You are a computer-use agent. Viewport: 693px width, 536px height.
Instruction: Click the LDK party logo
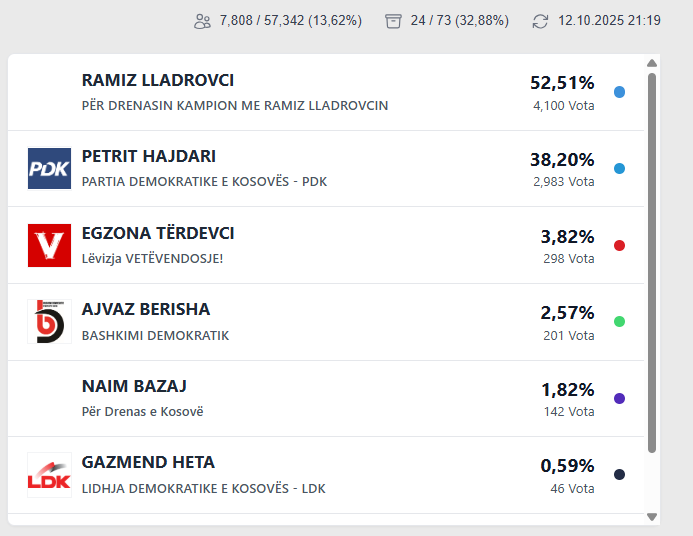click(49, 475)
